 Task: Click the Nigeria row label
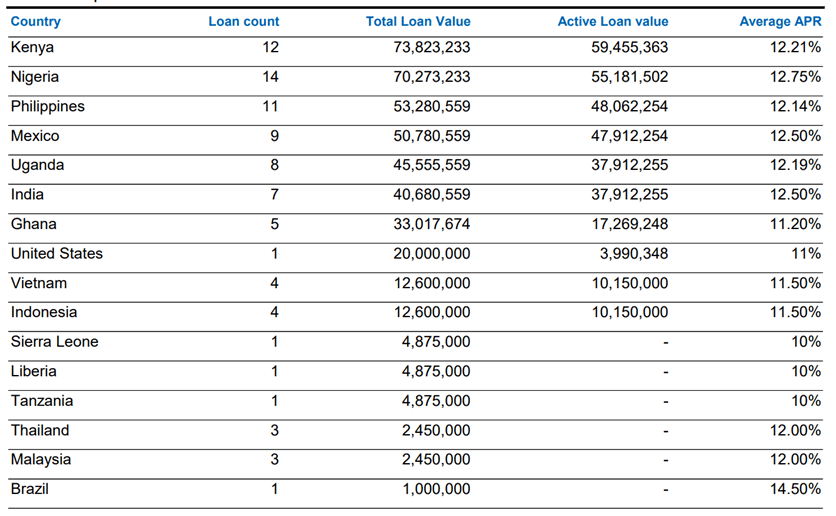(35, 77)
